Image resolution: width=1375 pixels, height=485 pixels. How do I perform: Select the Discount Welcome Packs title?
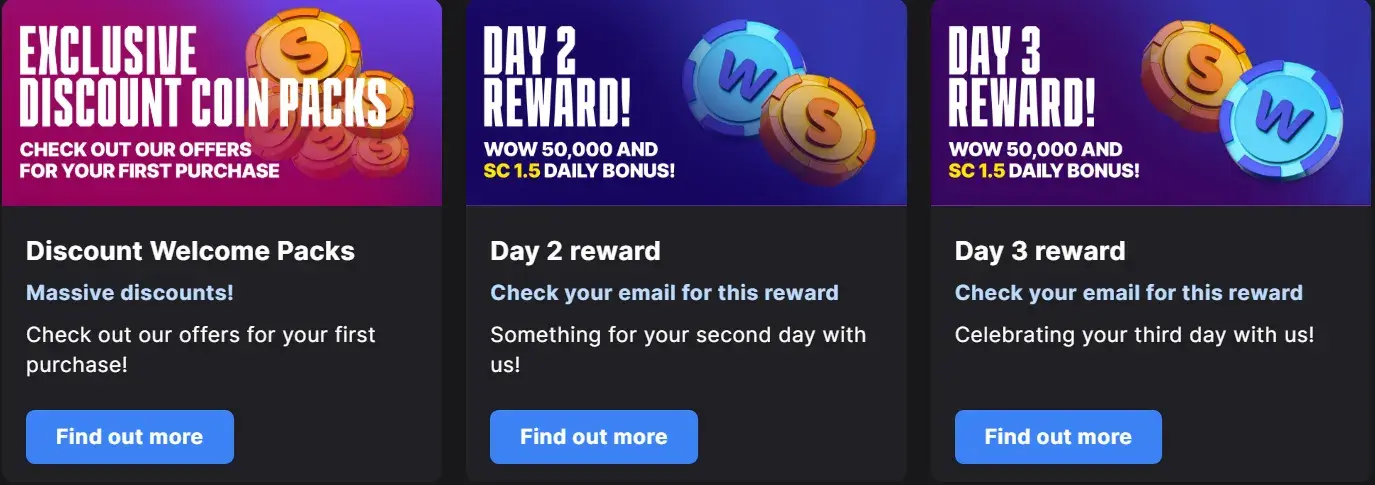point(190,251)
